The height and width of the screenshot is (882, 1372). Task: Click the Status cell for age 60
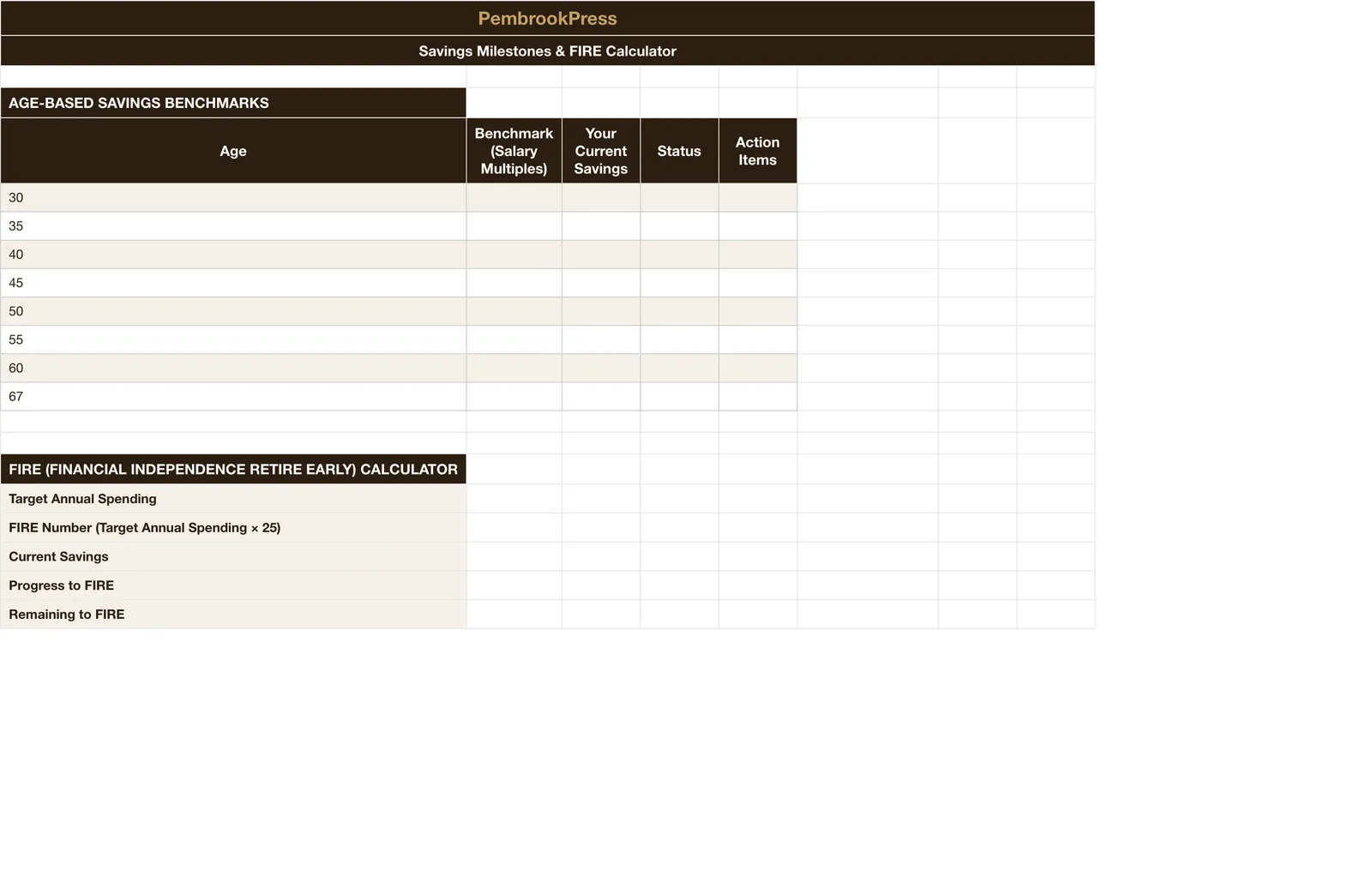click(x=679, y=368)
